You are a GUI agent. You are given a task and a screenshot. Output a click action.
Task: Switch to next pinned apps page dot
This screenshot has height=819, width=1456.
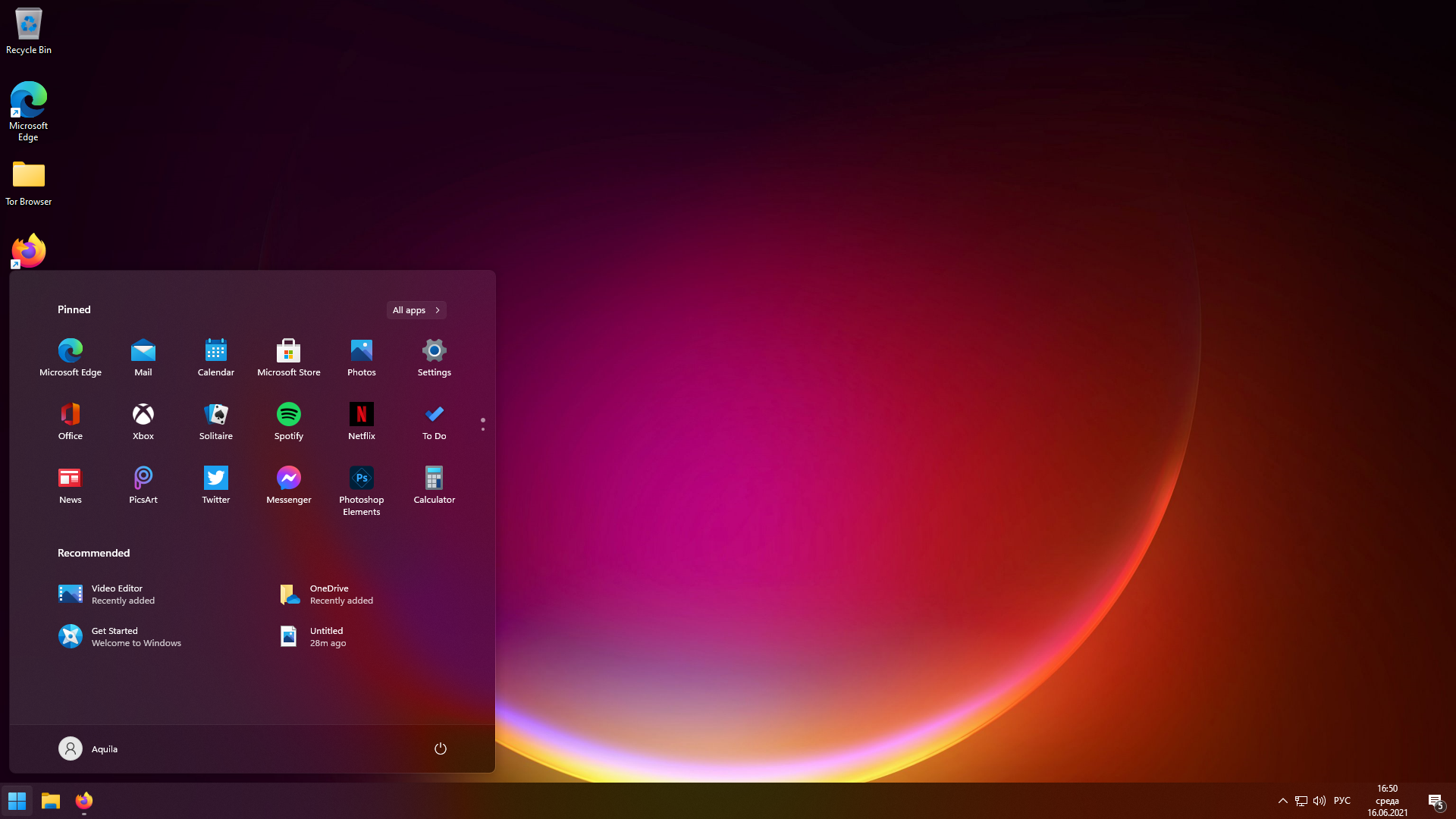pyautogui.click(x=482, y=429)
